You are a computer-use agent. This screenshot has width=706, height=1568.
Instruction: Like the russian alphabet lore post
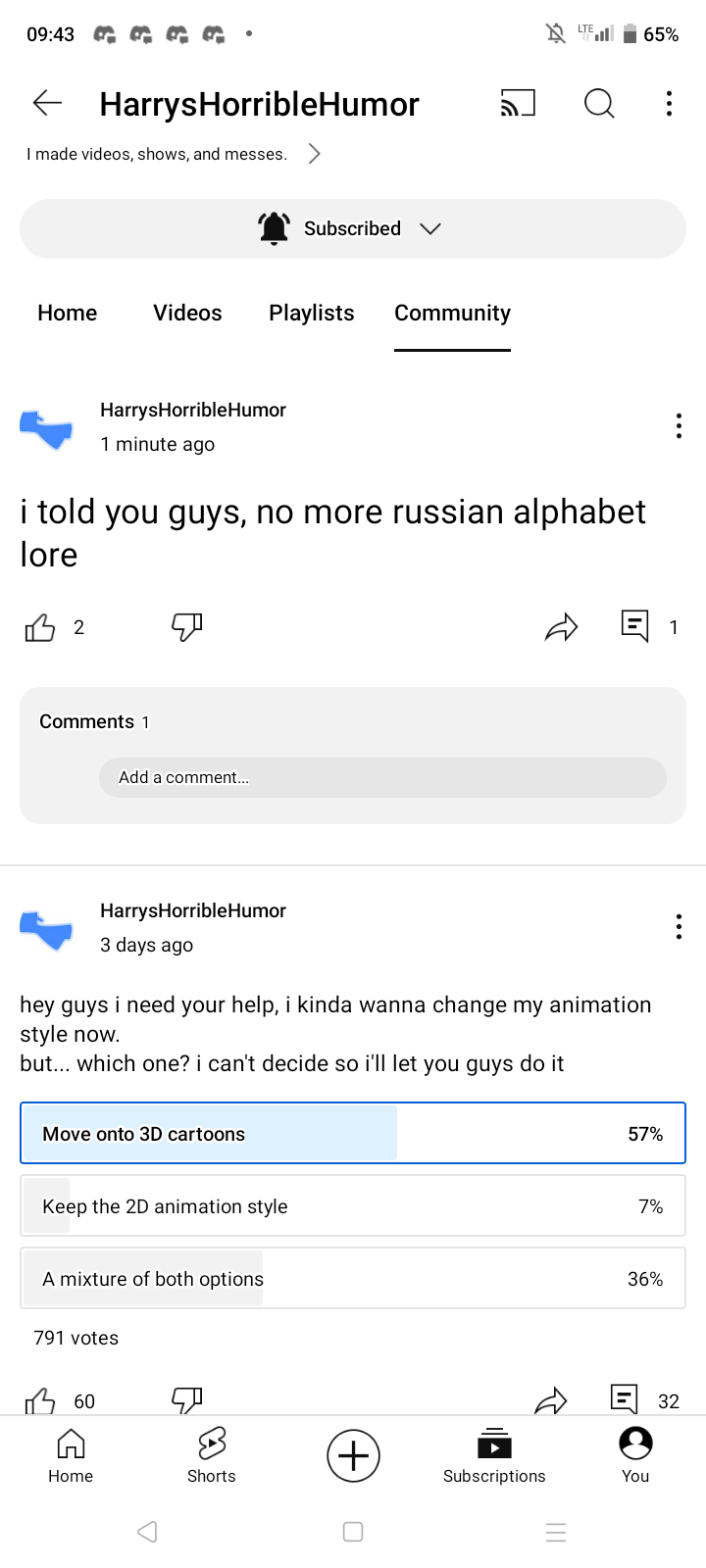(40, 627)
